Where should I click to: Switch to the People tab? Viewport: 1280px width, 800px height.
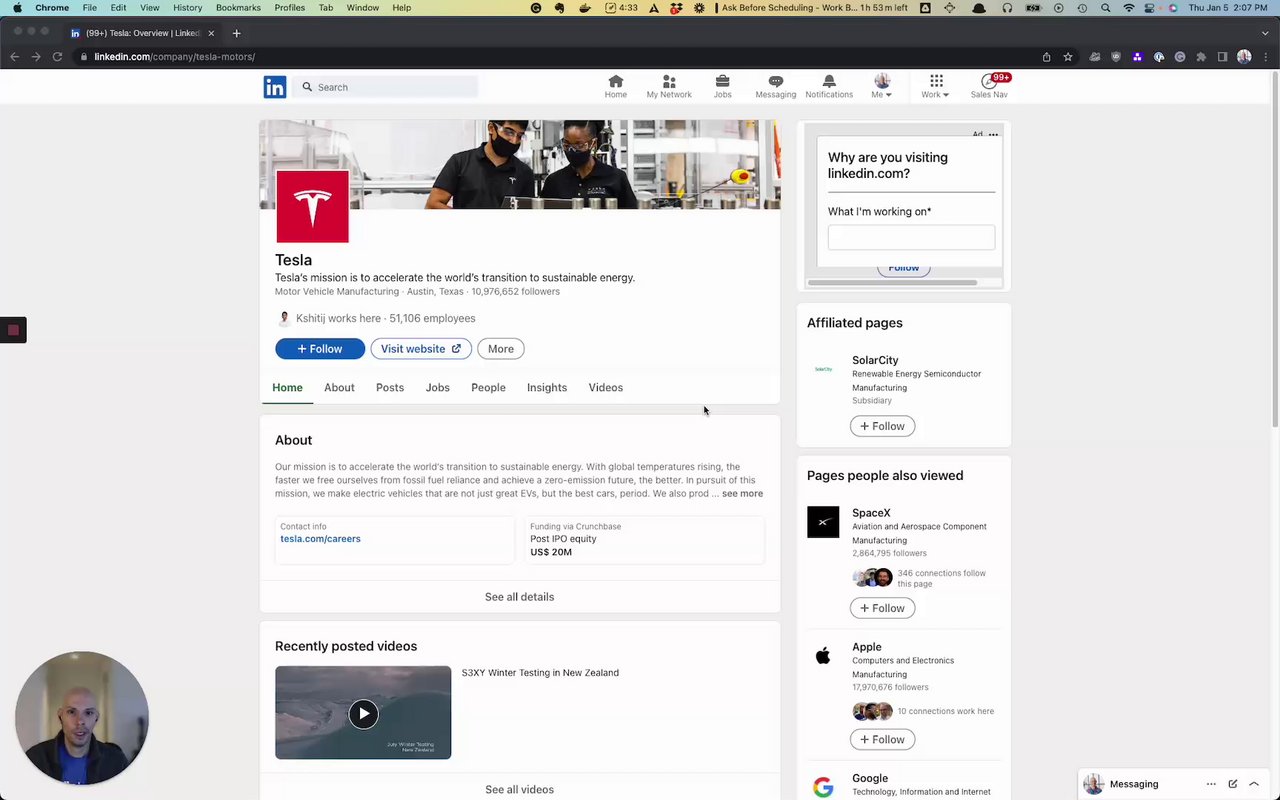[x=488, y=388]
